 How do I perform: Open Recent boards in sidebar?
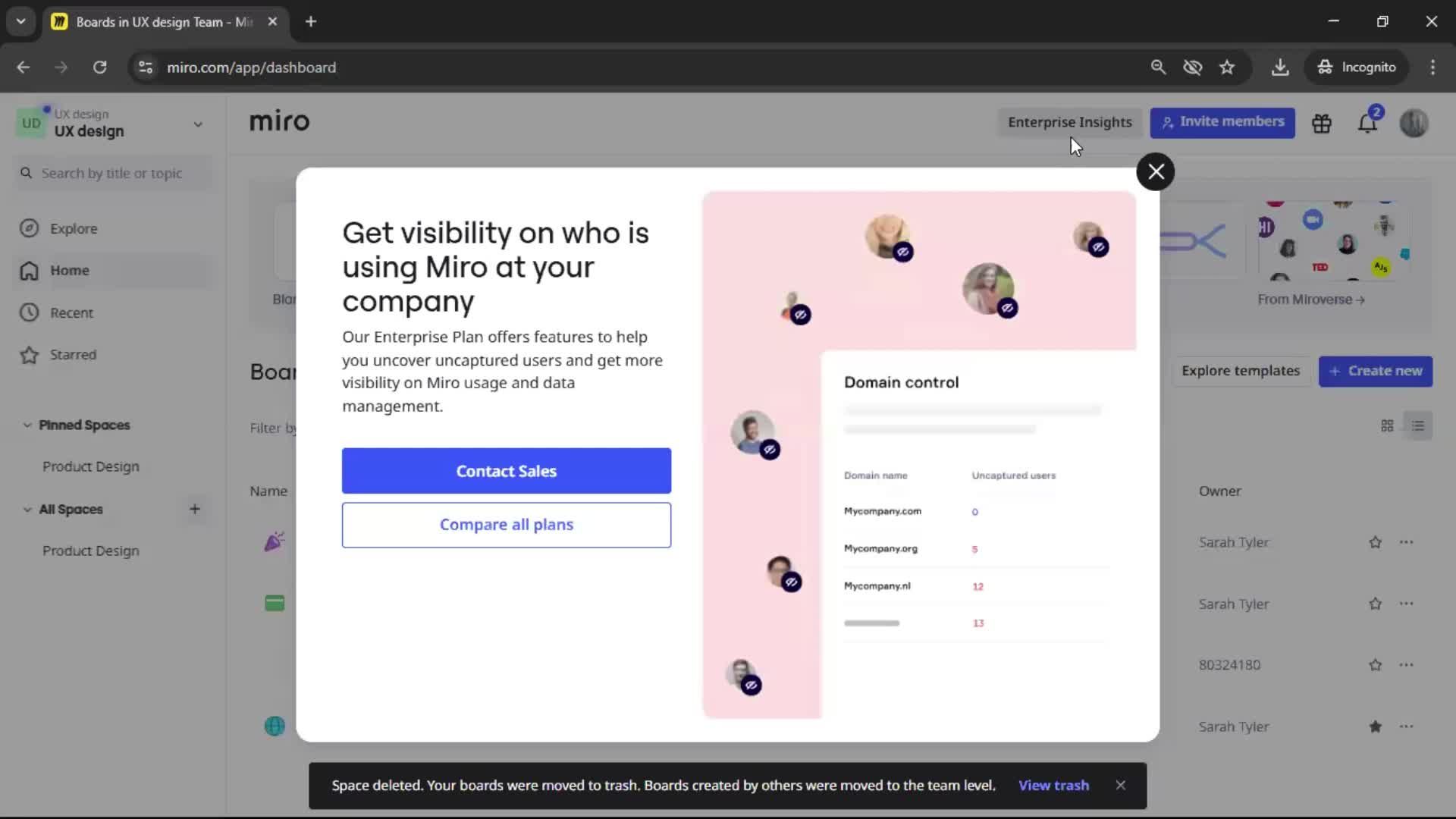[x=71, y=312]
